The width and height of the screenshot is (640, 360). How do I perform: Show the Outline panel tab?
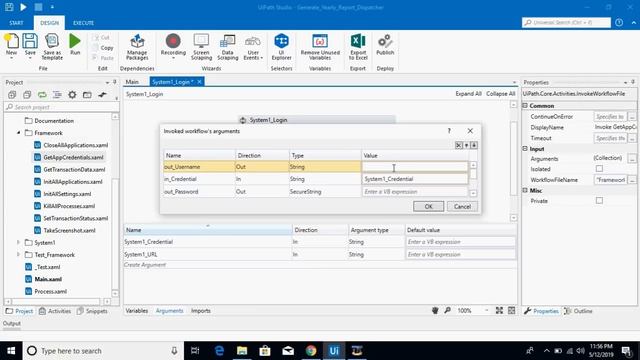[x=578, y=311]
